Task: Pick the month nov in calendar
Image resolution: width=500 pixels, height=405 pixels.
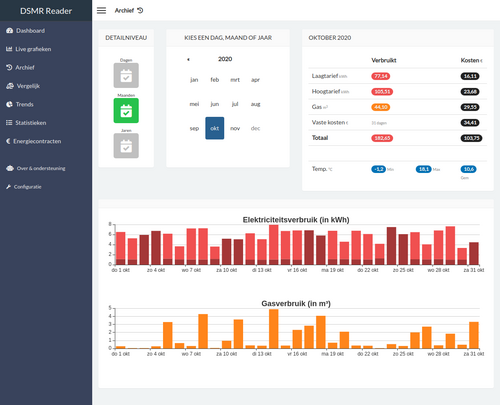Action: (x=235, y=128)
